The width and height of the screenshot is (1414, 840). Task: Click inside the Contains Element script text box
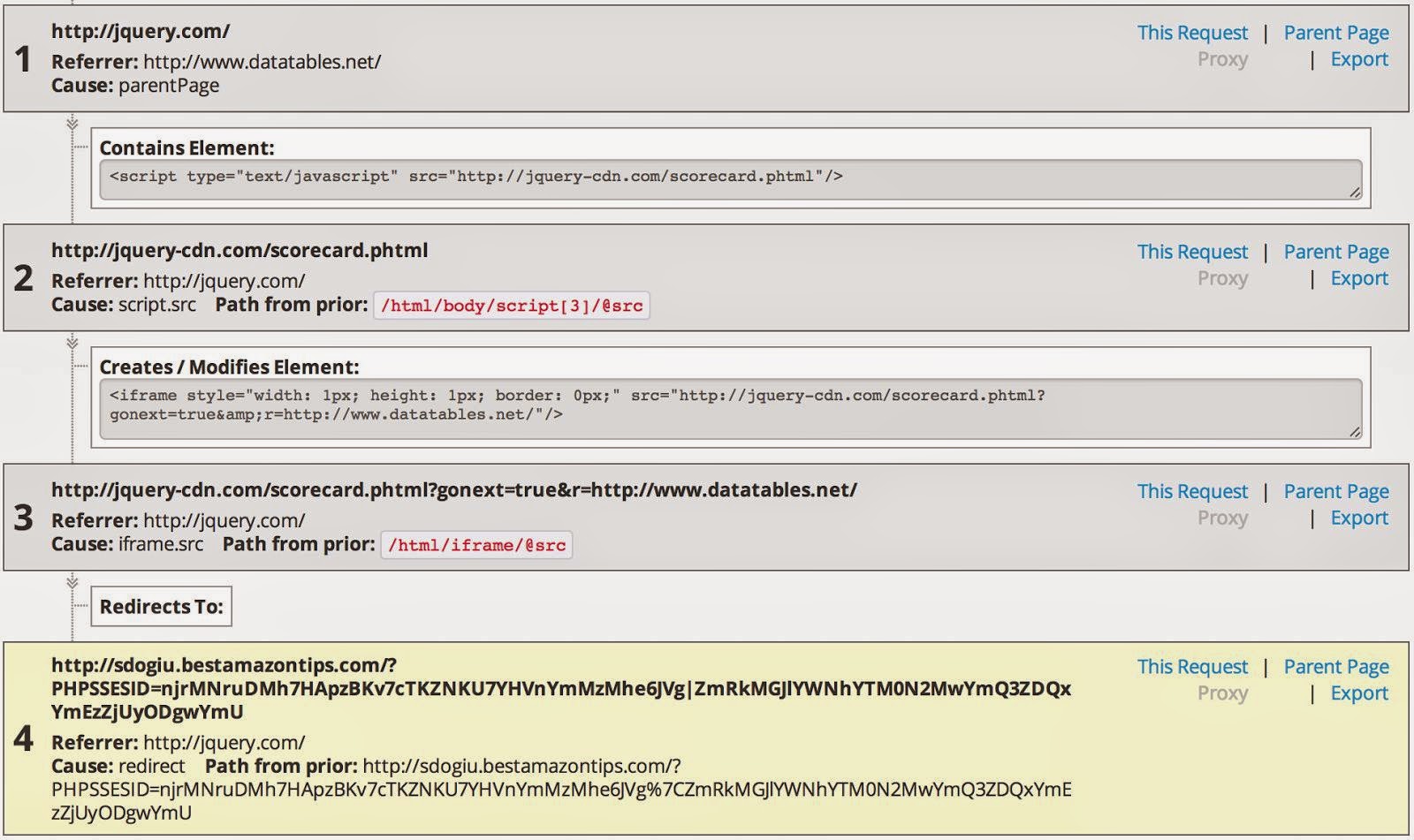730,180
